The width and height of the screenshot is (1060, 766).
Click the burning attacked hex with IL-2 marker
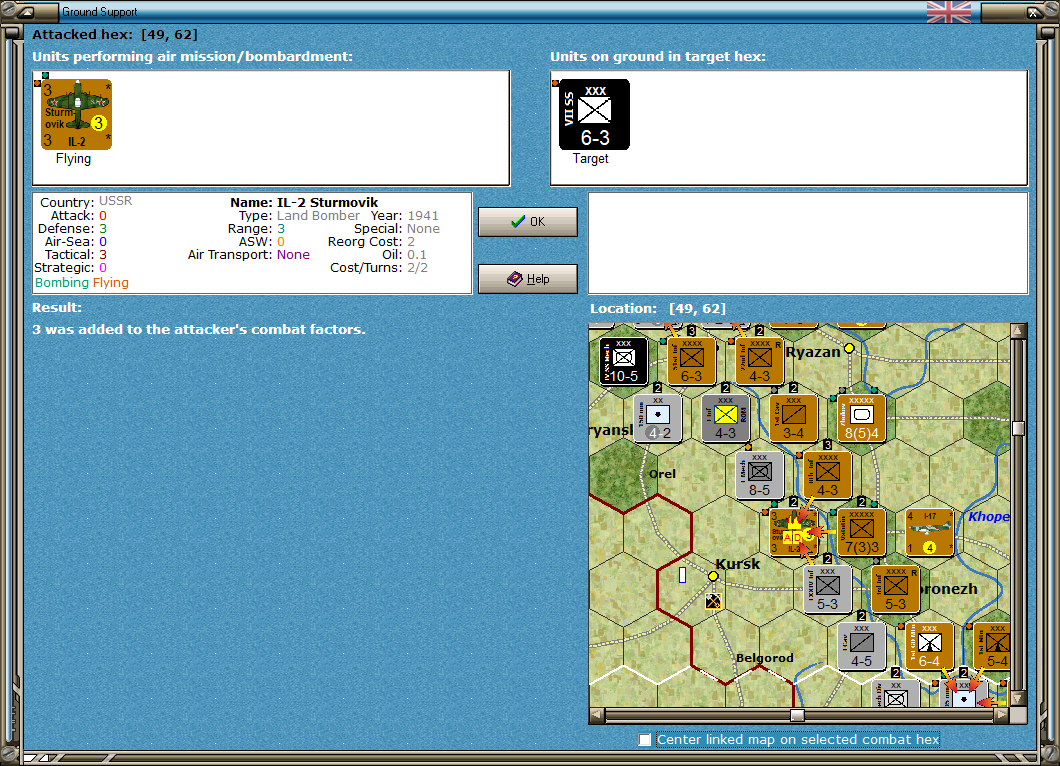(794, 532)
